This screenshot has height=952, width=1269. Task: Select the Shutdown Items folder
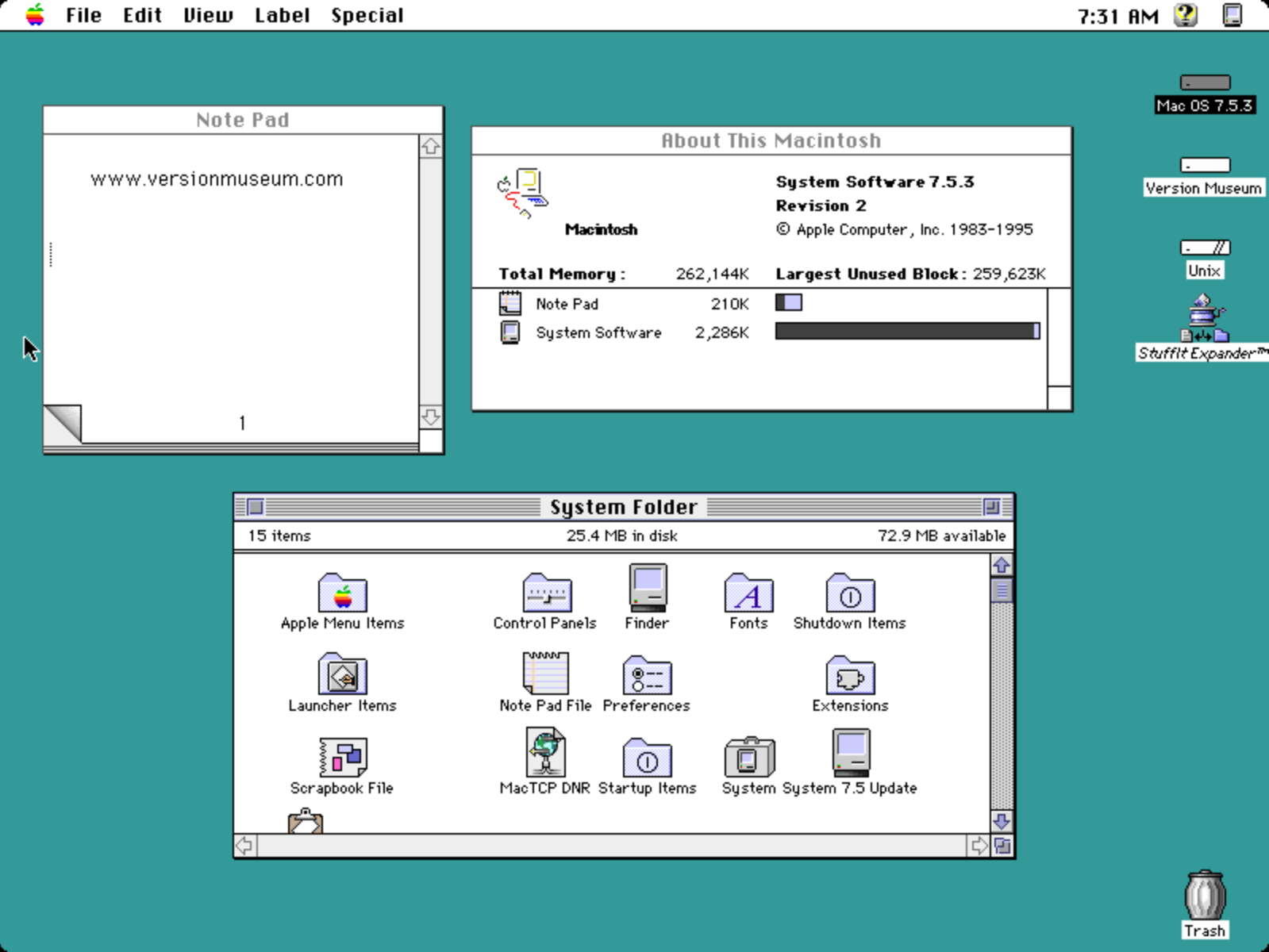(850, 593)
